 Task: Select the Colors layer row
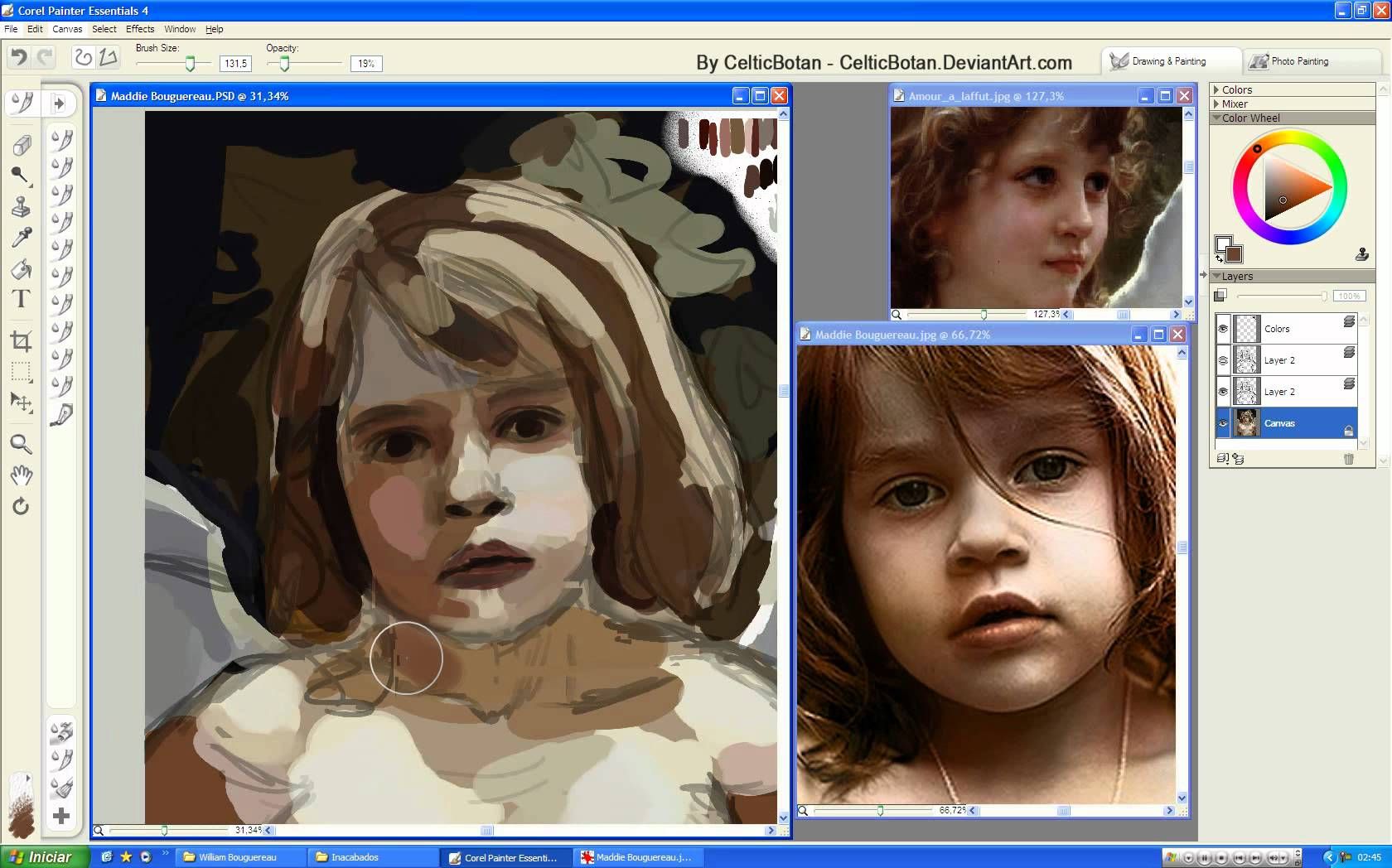tap(1286, 329)
